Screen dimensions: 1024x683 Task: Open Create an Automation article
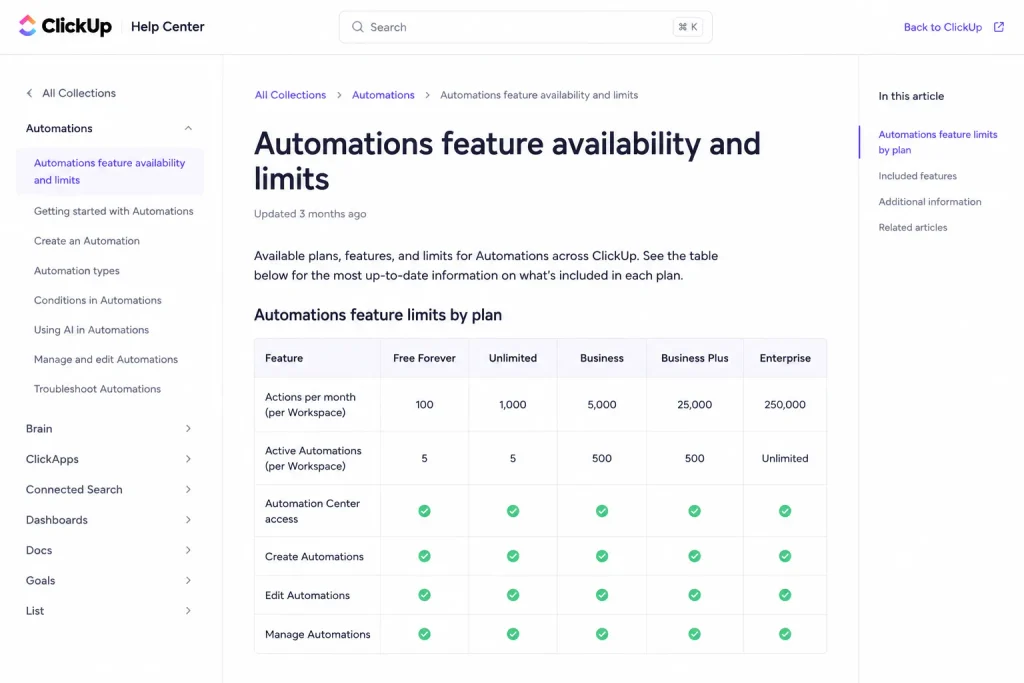87,241
